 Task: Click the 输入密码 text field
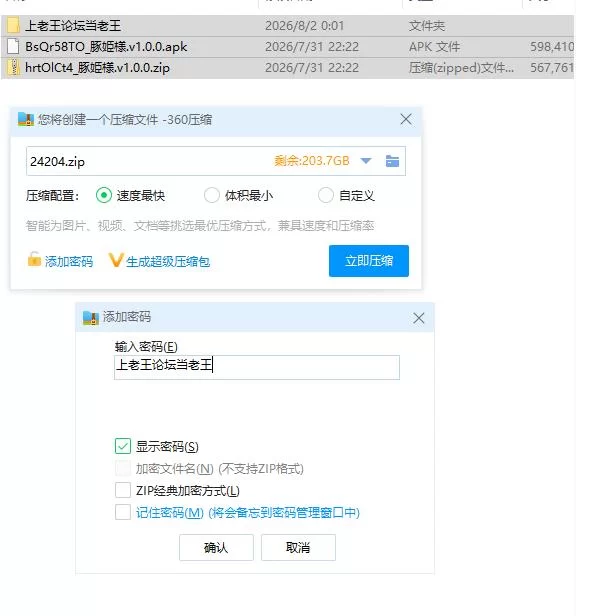[257, 367]
